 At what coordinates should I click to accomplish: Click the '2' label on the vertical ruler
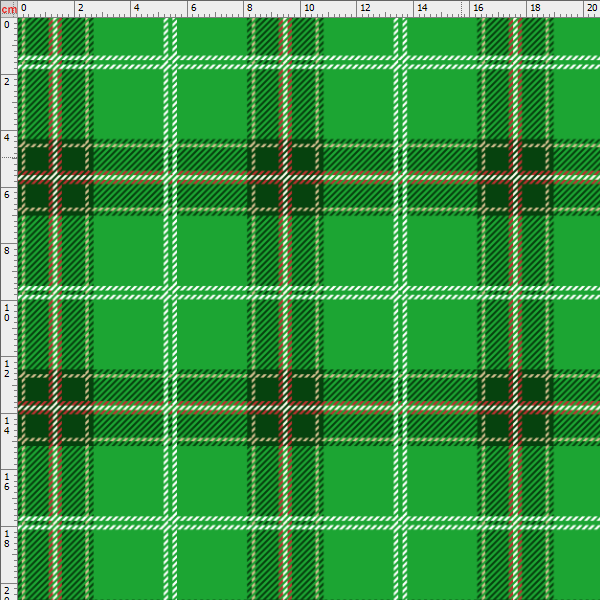click(x=7, y=82)
